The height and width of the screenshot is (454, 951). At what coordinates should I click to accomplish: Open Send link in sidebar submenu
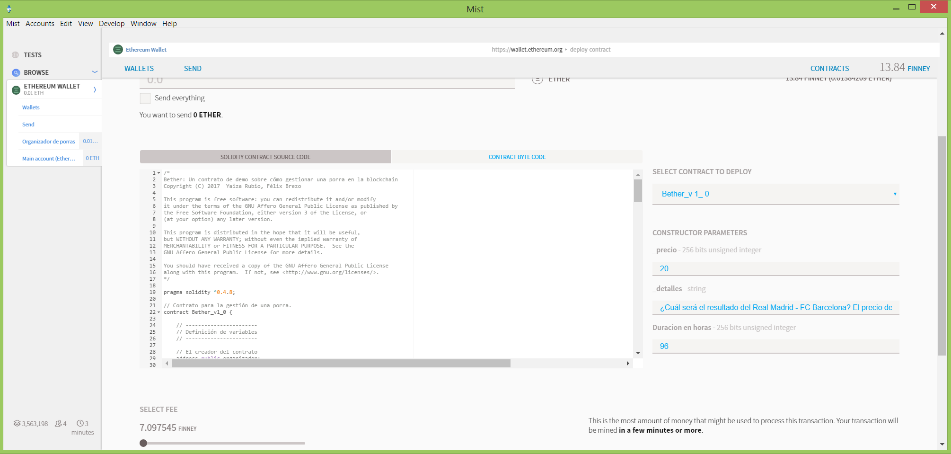(28, 124)
